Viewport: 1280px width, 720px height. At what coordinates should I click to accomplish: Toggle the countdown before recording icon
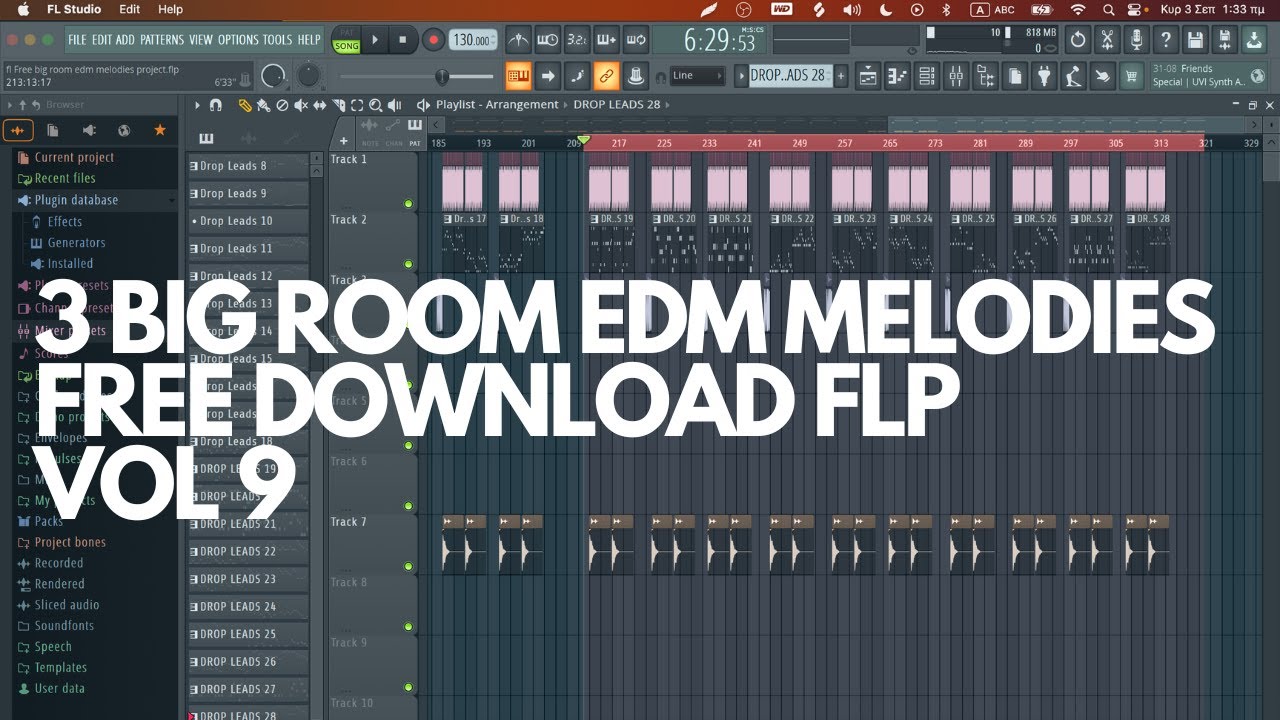pyautogui.click(x=577, y=41)
